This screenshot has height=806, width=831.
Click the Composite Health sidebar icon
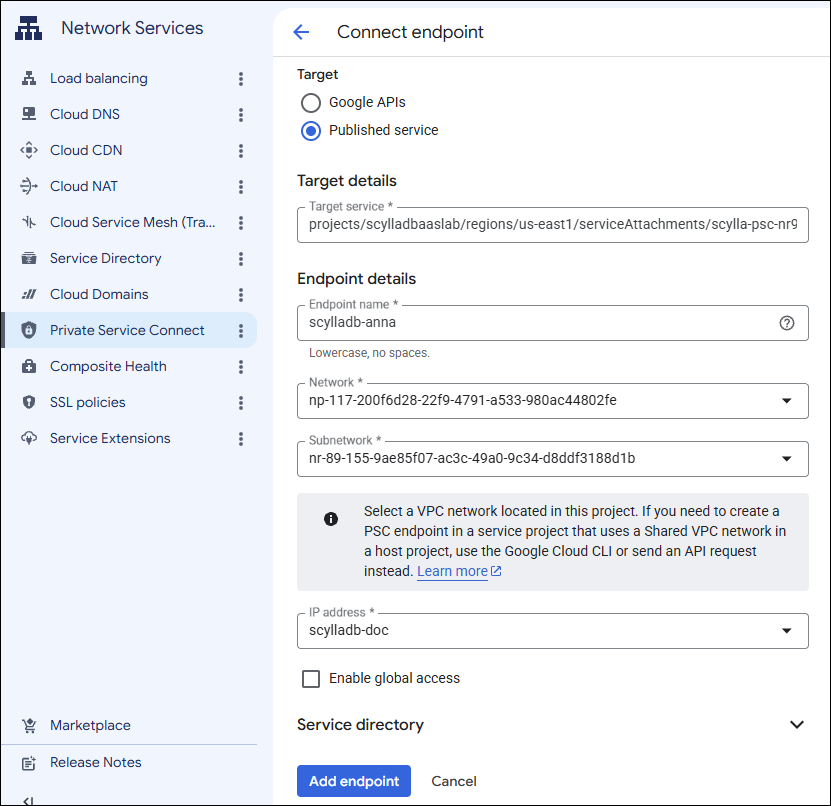pyautogui.click(x=29, y=366)
